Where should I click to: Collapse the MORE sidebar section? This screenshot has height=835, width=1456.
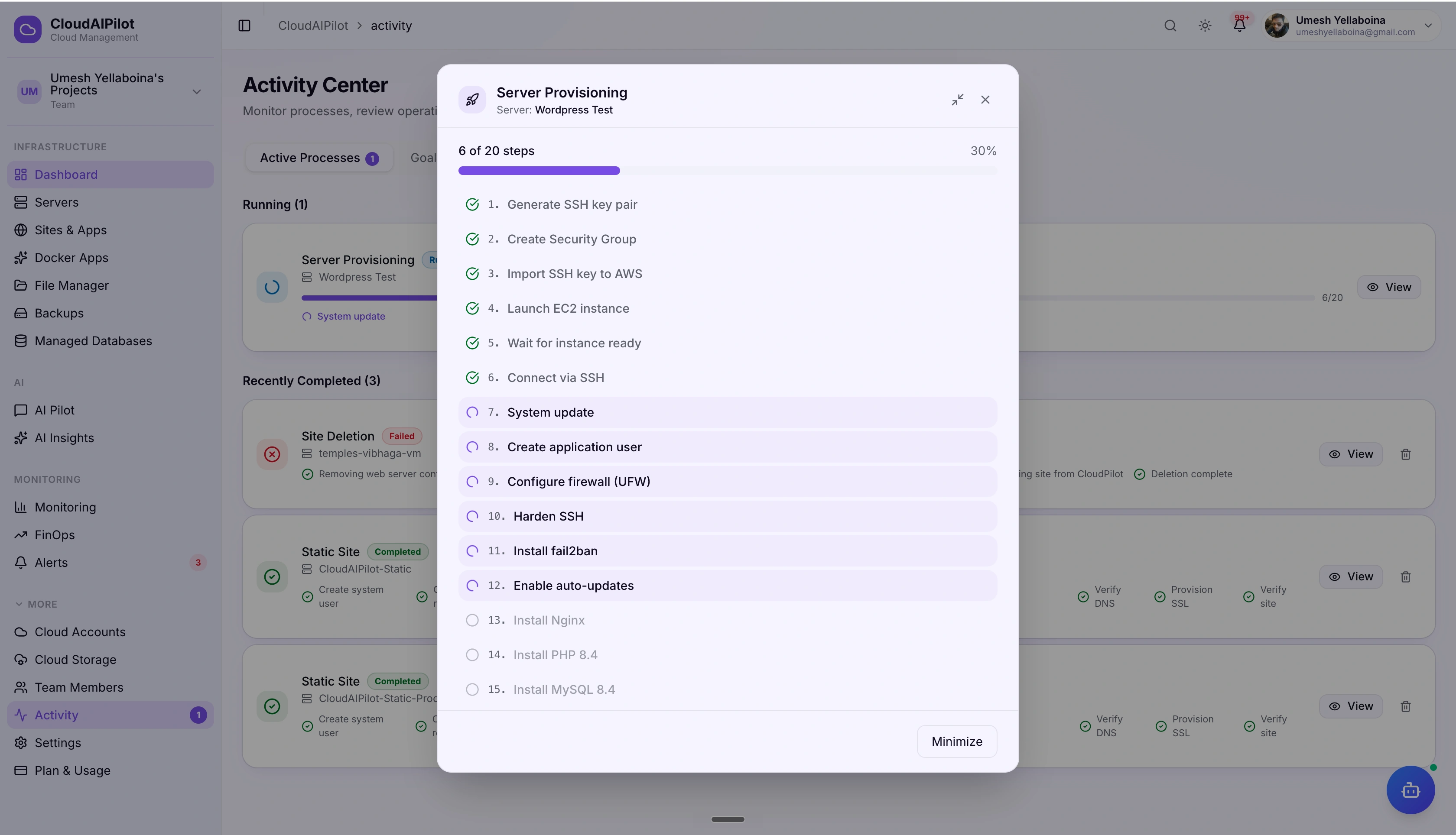[x=36, y=604]
